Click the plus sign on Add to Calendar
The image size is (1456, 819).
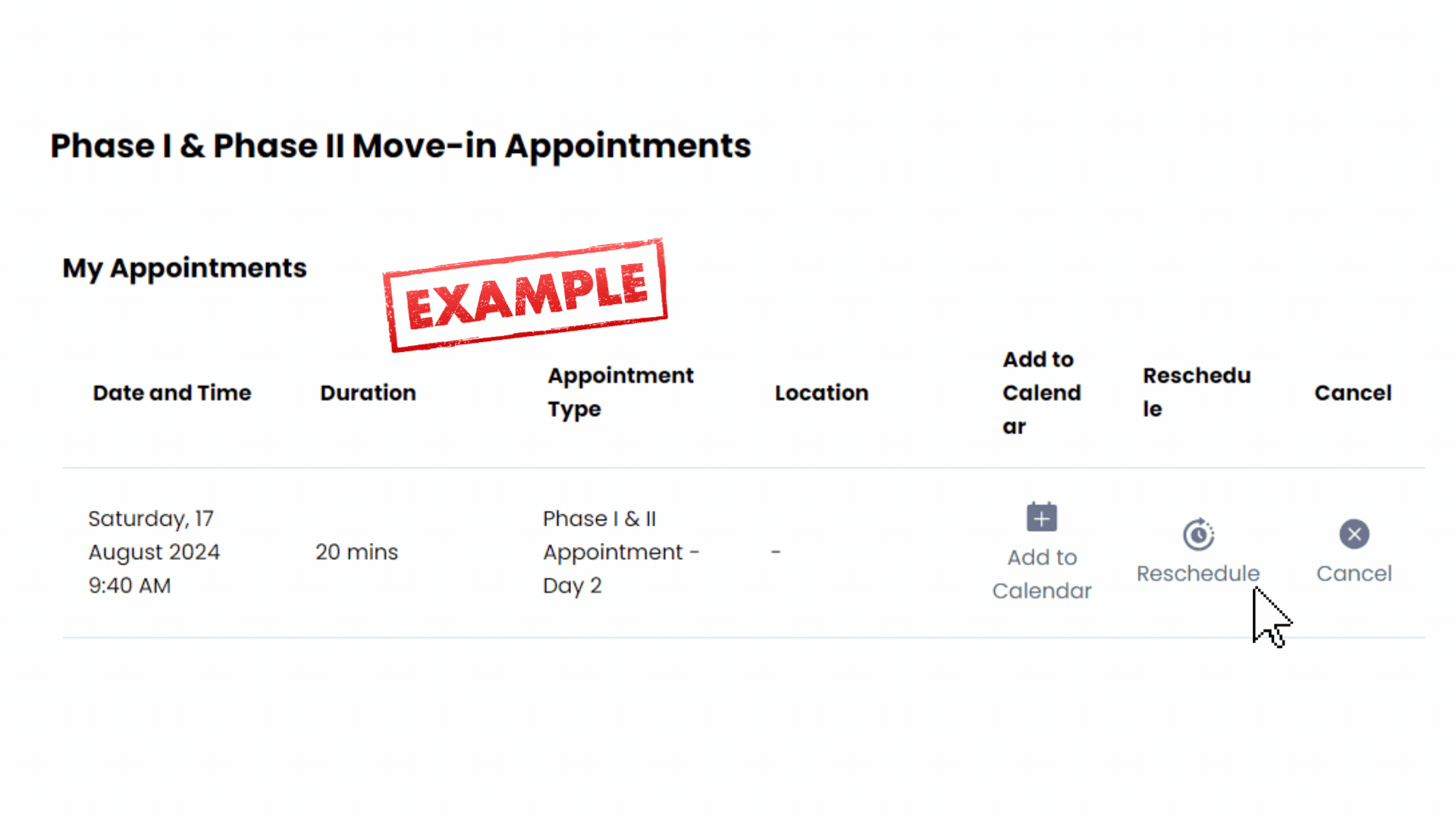tap(1042, 518)
